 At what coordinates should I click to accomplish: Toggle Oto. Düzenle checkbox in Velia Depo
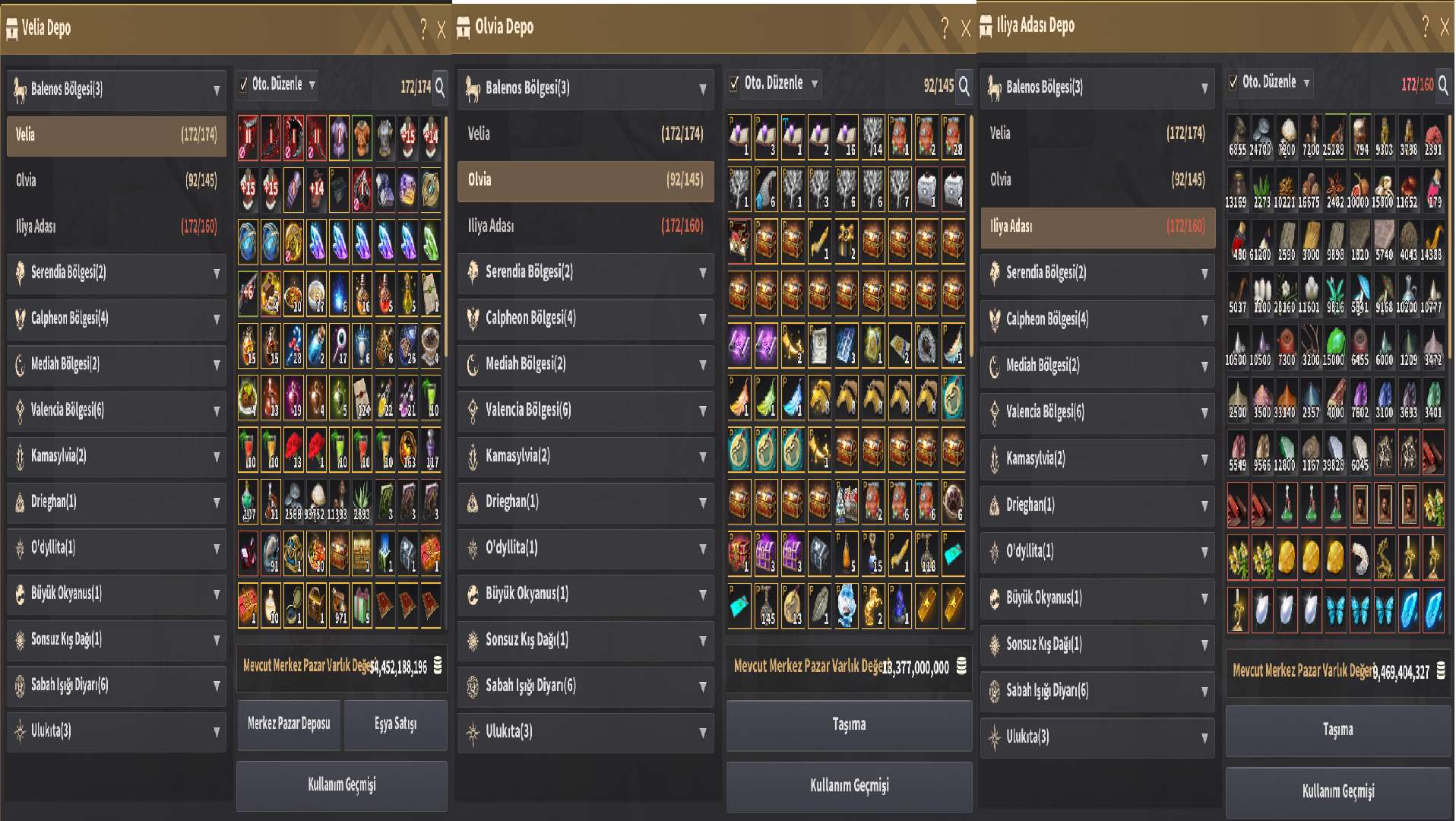click(x=243, y=84)
